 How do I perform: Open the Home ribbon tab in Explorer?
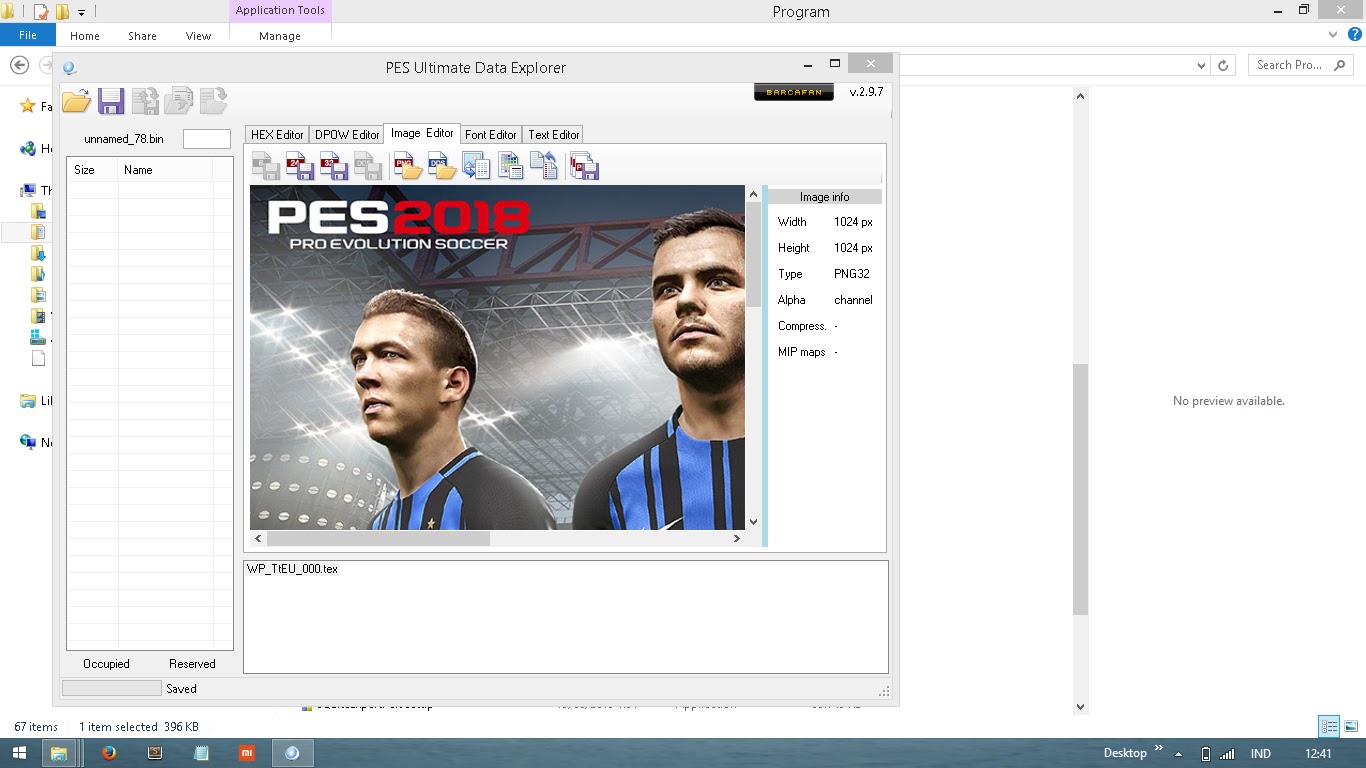pos(85,36)
